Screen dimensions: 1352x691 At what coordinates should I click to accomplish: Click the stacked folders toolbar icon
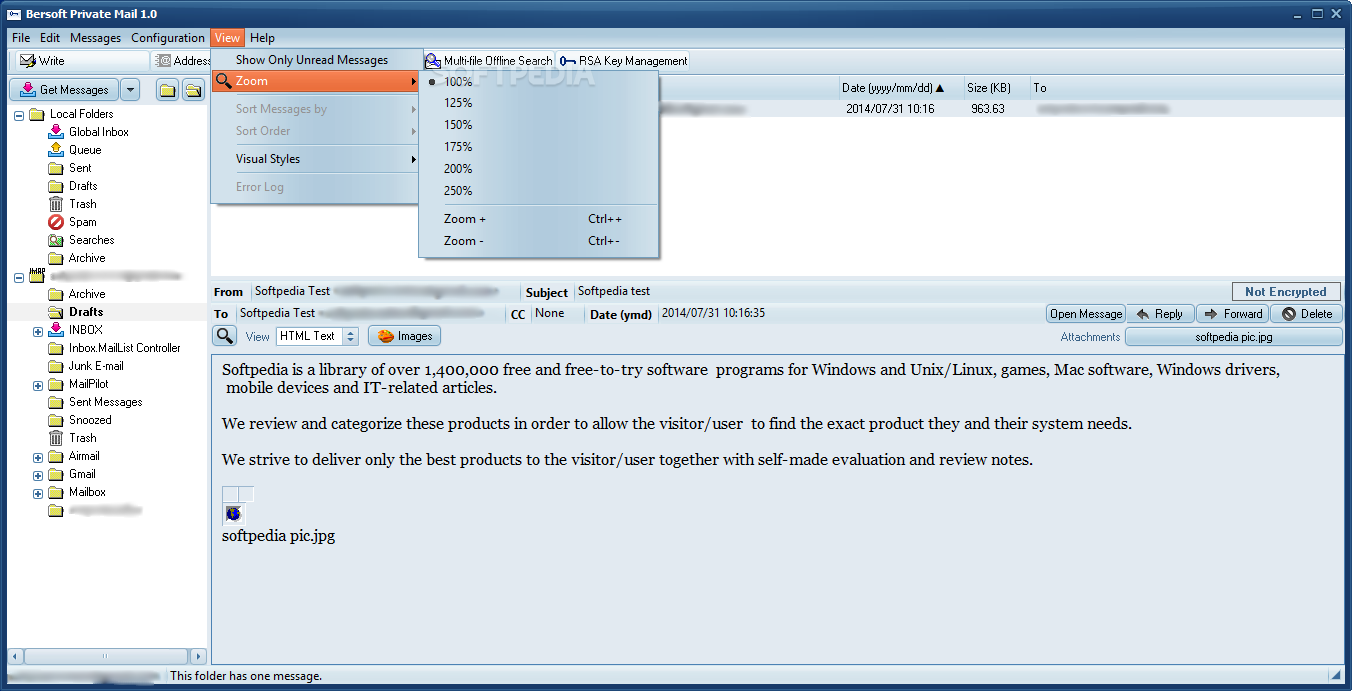(x=193, y=91)
